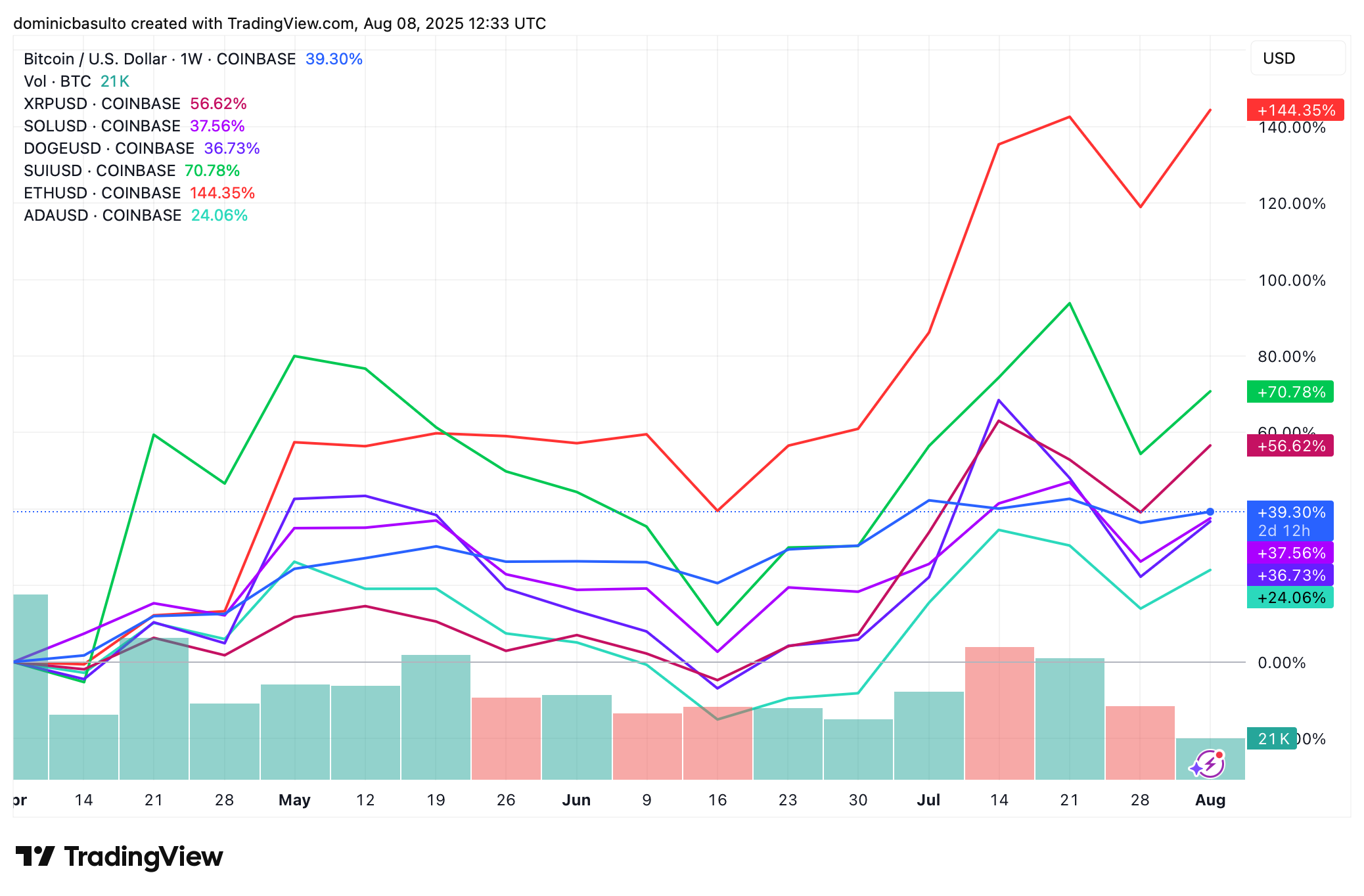
Task: Click the tall teal volume bar for April 21
Action: click(x=154, y=709)
